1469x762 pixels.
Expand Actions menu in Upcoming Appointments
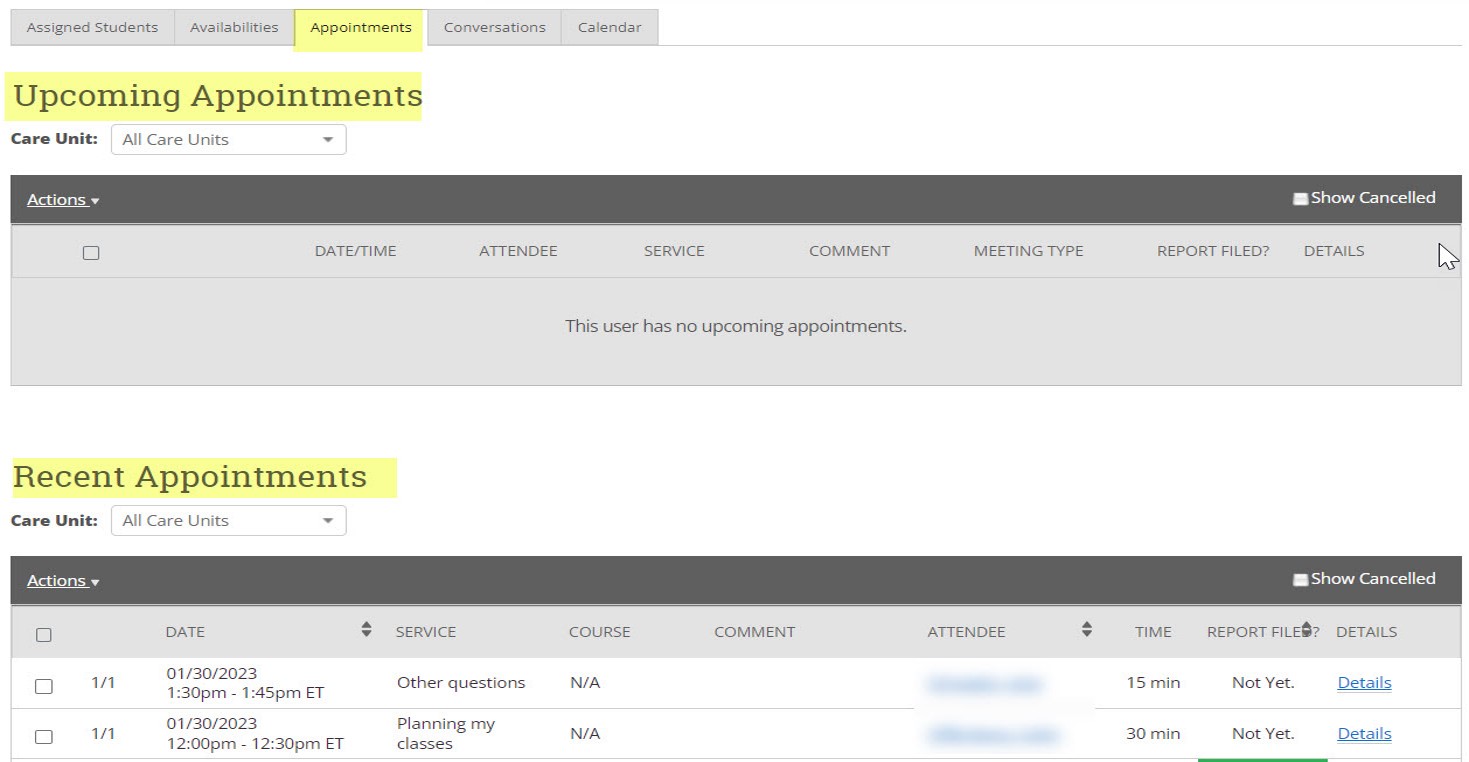(x=62, y=200)
